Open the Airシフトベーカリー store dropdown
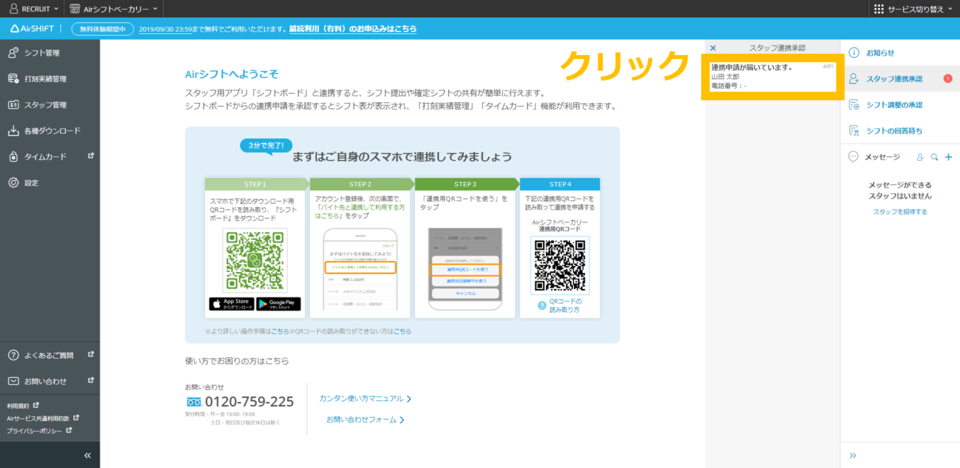 [x=122, y=8]
